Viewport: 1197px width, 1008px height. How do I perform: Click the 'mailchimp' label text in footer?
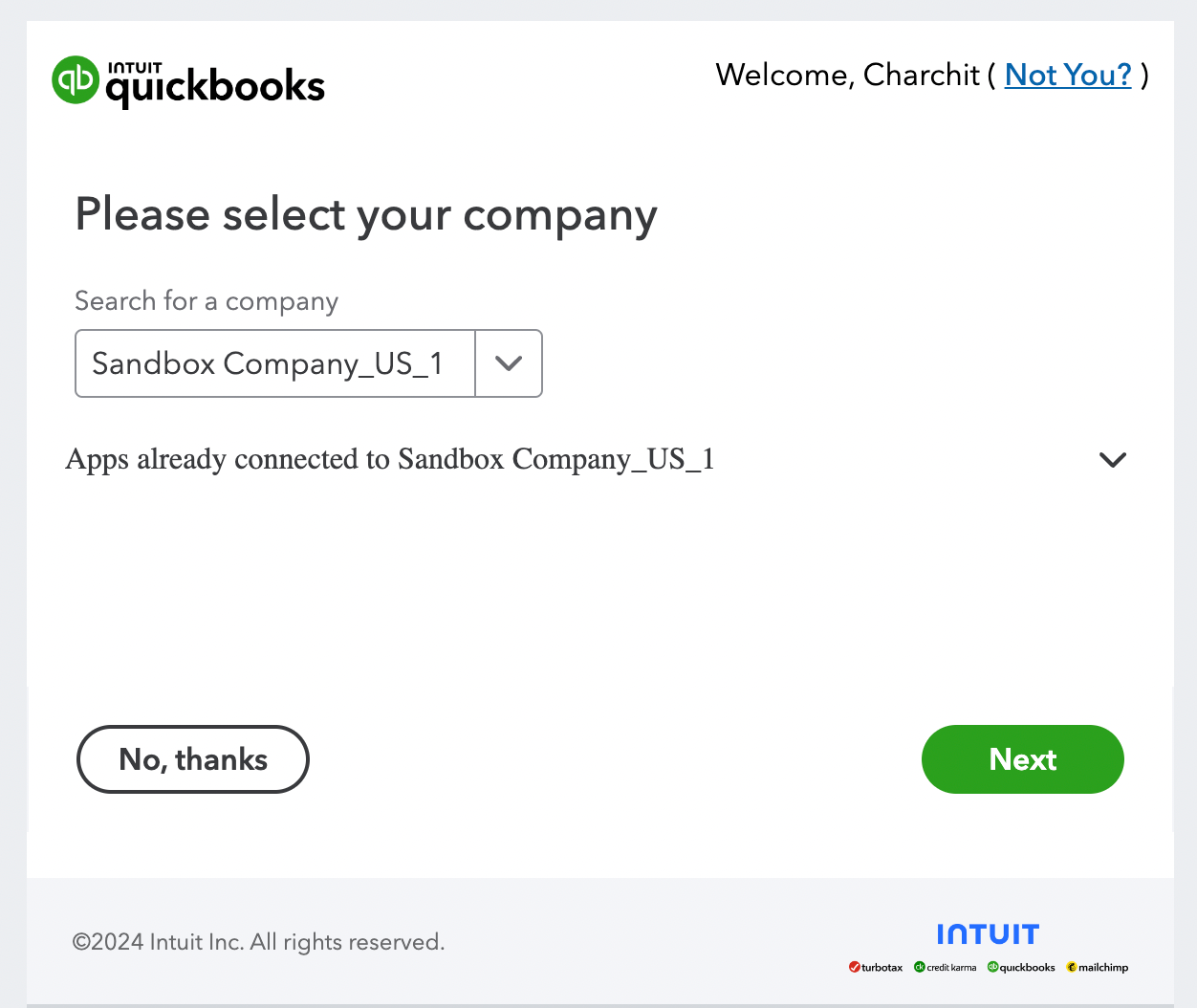(1103, 968)
